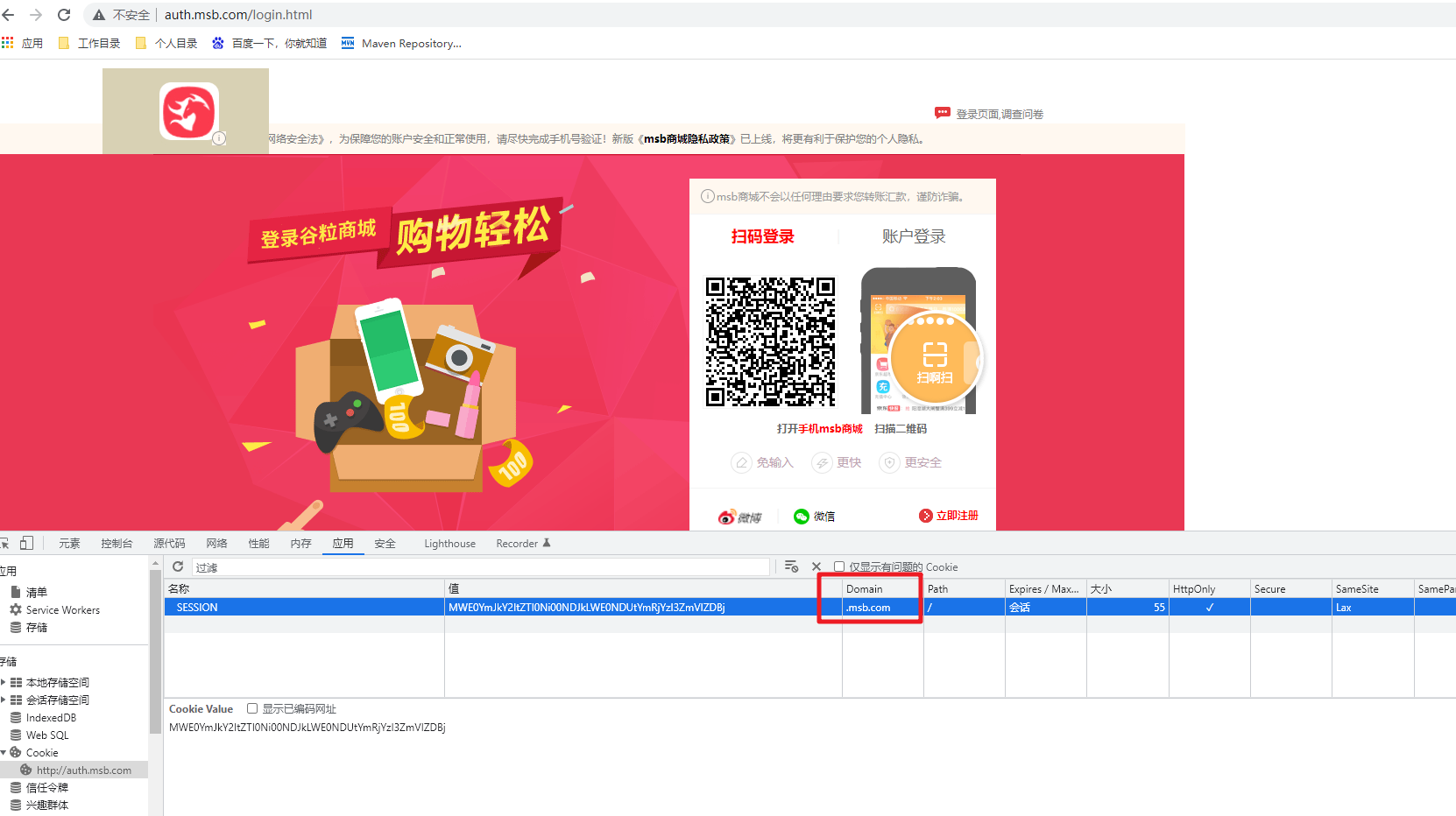Reload the page with refresh icon

click(64, 15)
